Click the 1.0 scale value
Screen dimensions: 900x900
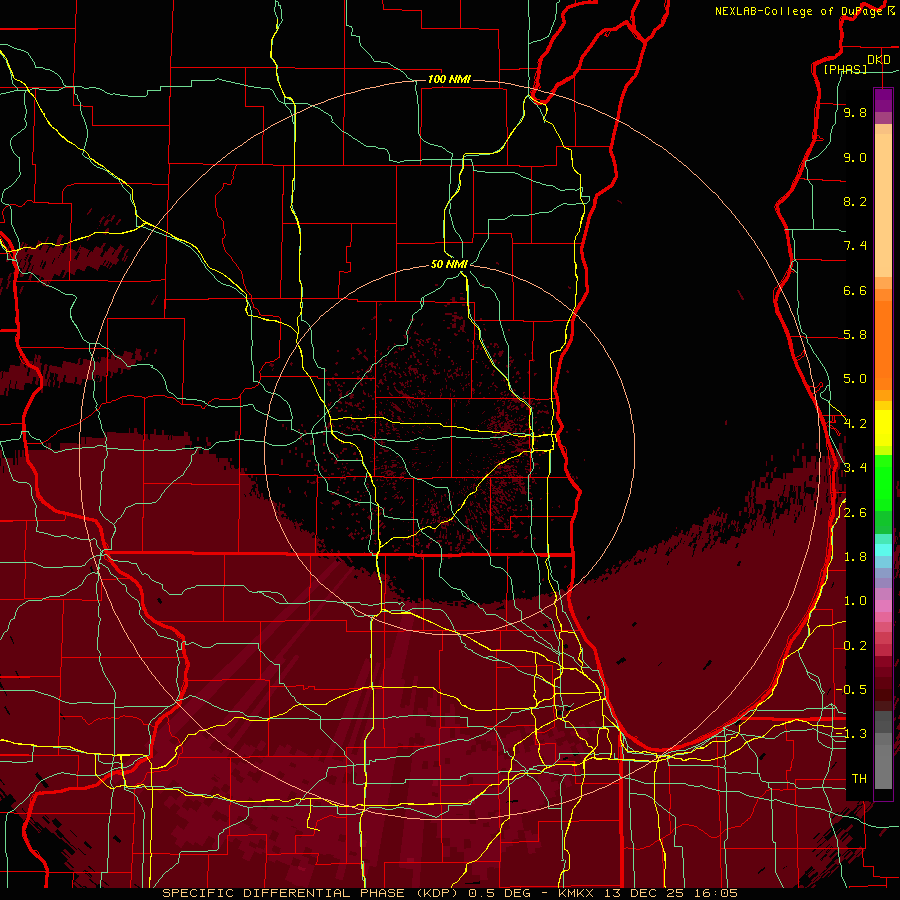855,601
